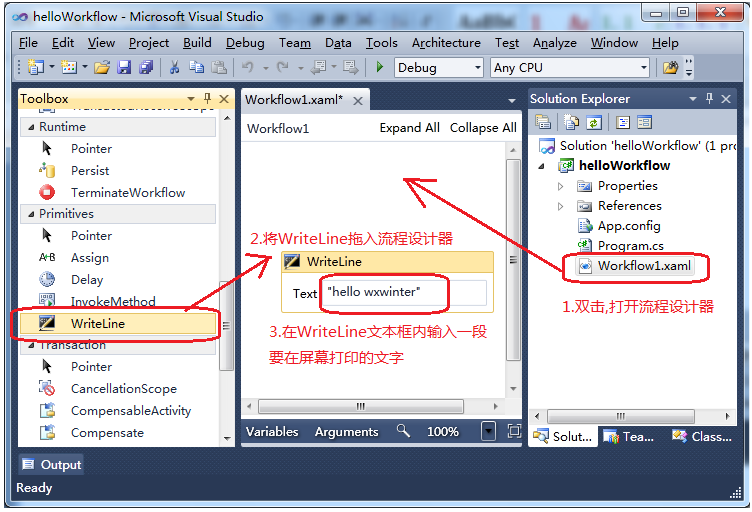Switch to the Class View tab
752x512 pixels.
702,437
